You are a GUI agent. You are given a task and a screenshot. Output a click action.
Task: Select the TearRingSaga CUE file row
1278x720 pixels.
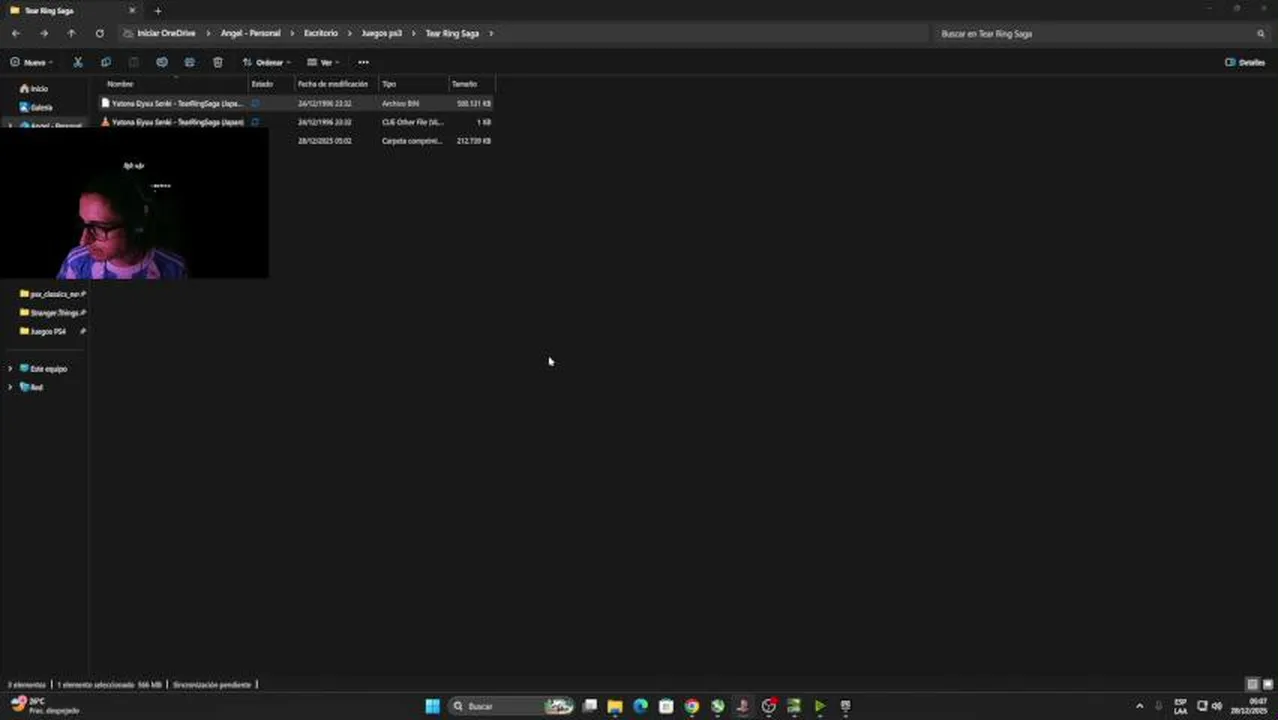(x=296, y=122)
